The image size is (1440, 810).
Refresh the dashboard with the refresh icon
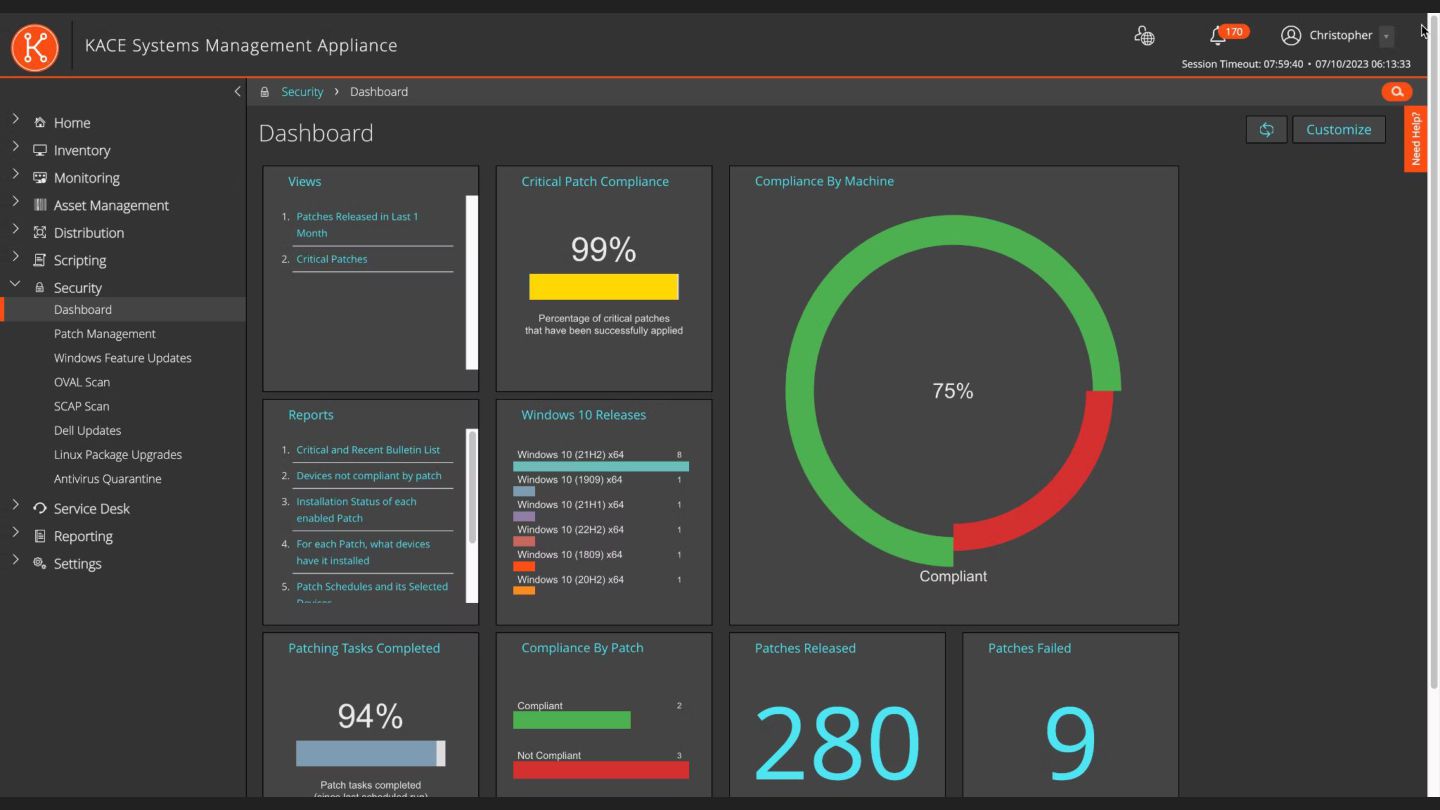pyautogui.click(x=1266, y=130)
